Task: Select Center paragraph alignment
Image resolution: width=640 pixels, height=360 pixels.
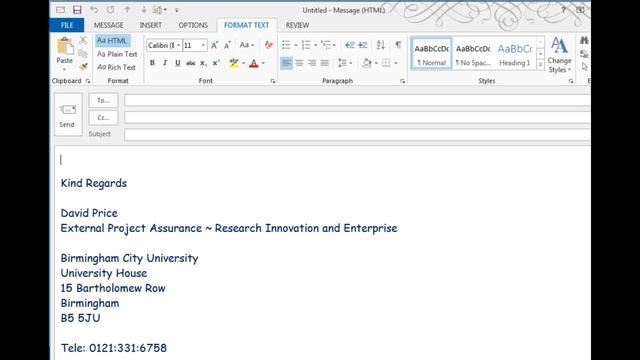Action: (x=299, y=63)
